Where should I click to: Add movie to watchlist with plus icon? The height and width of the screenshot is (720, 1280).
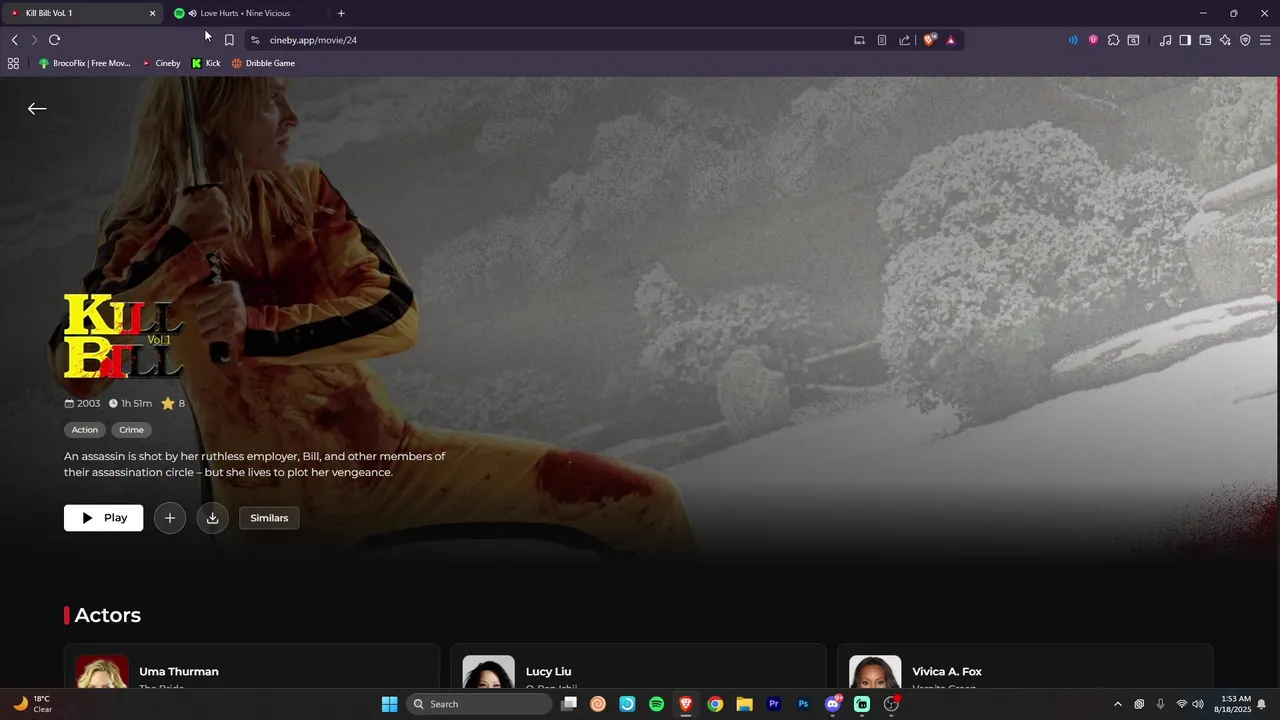tap(170, 518)
